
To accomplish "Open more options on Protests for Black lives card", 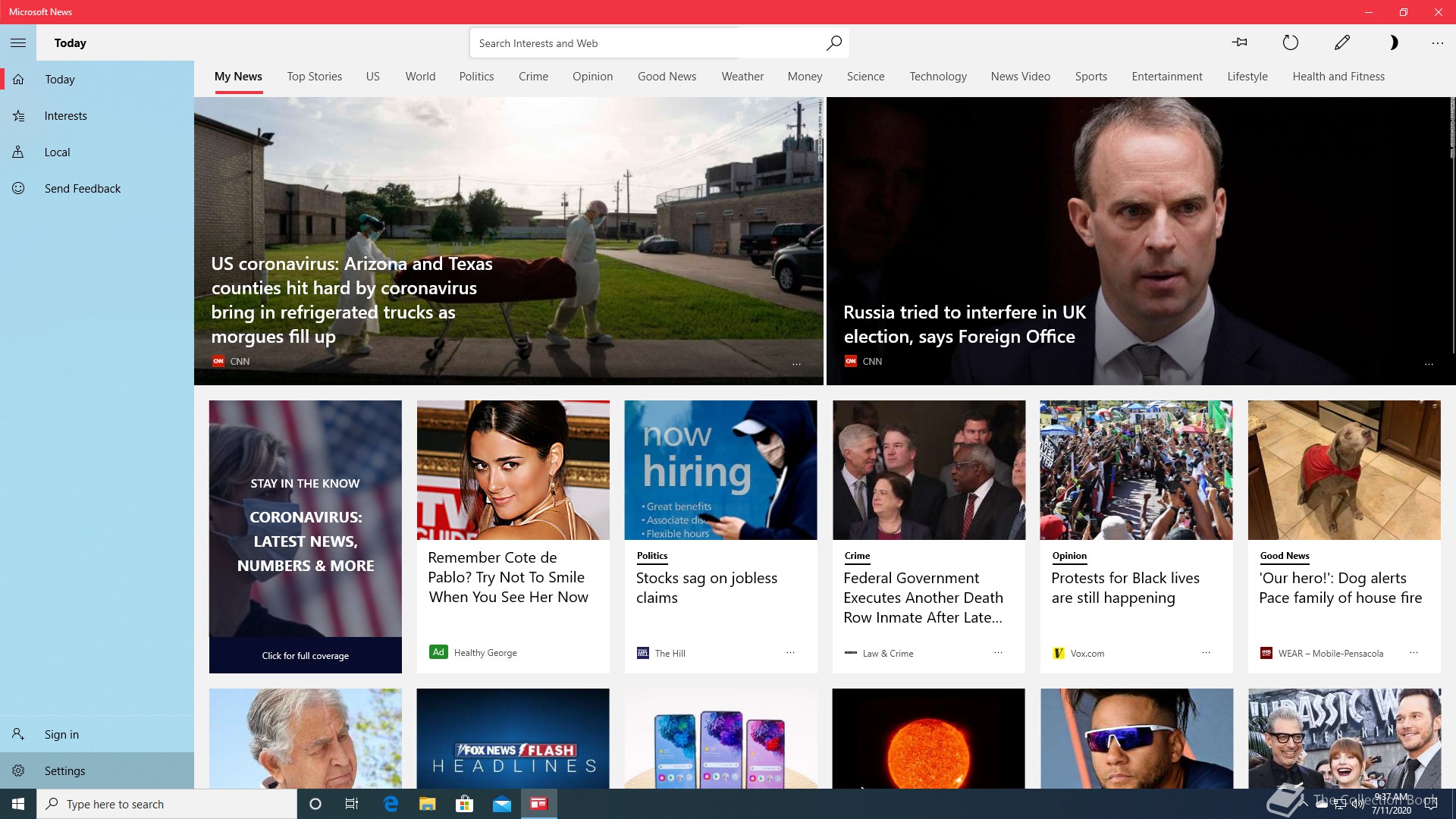I will pyautogui.click(x=1206, y=652).
